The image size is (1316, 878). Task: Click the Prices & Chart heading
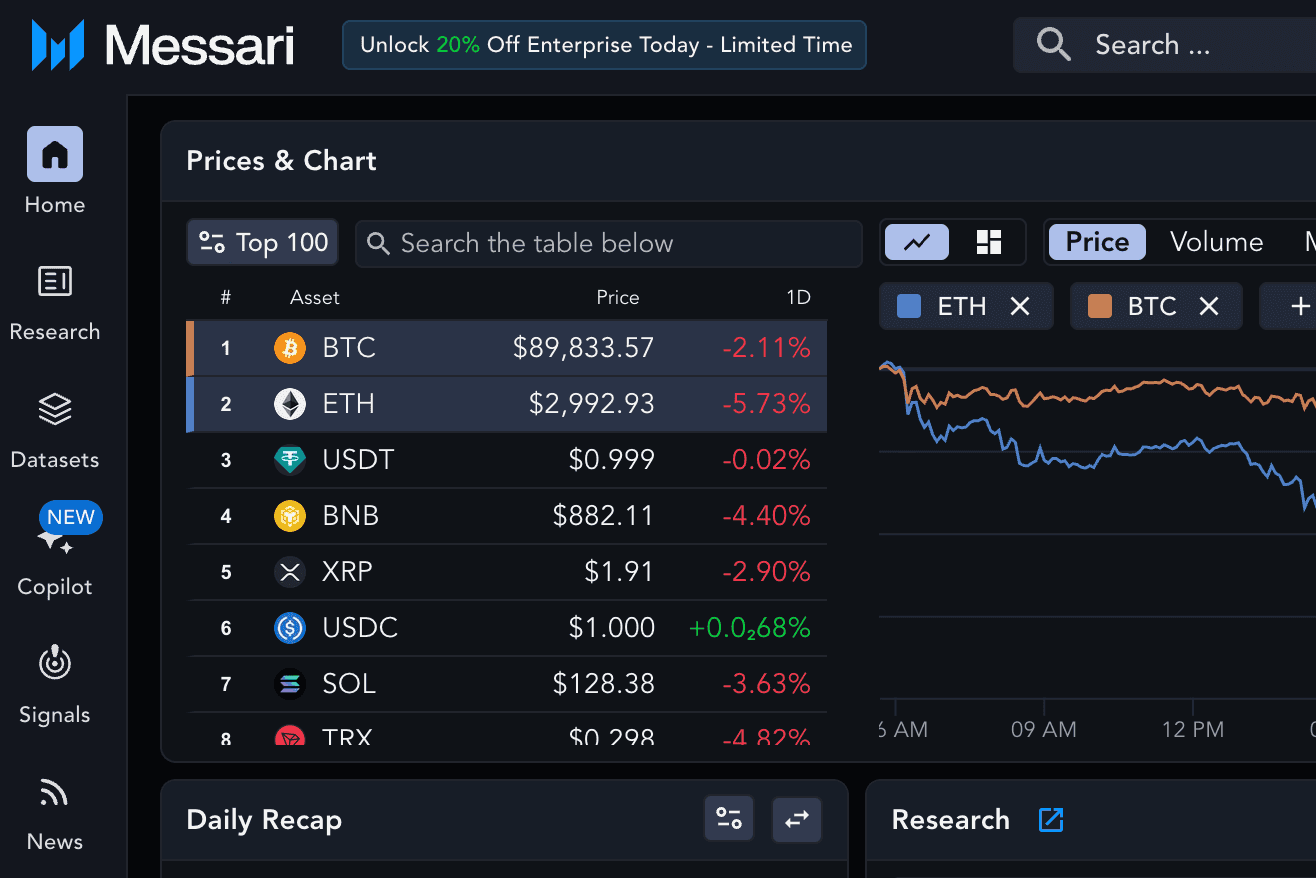281,161
